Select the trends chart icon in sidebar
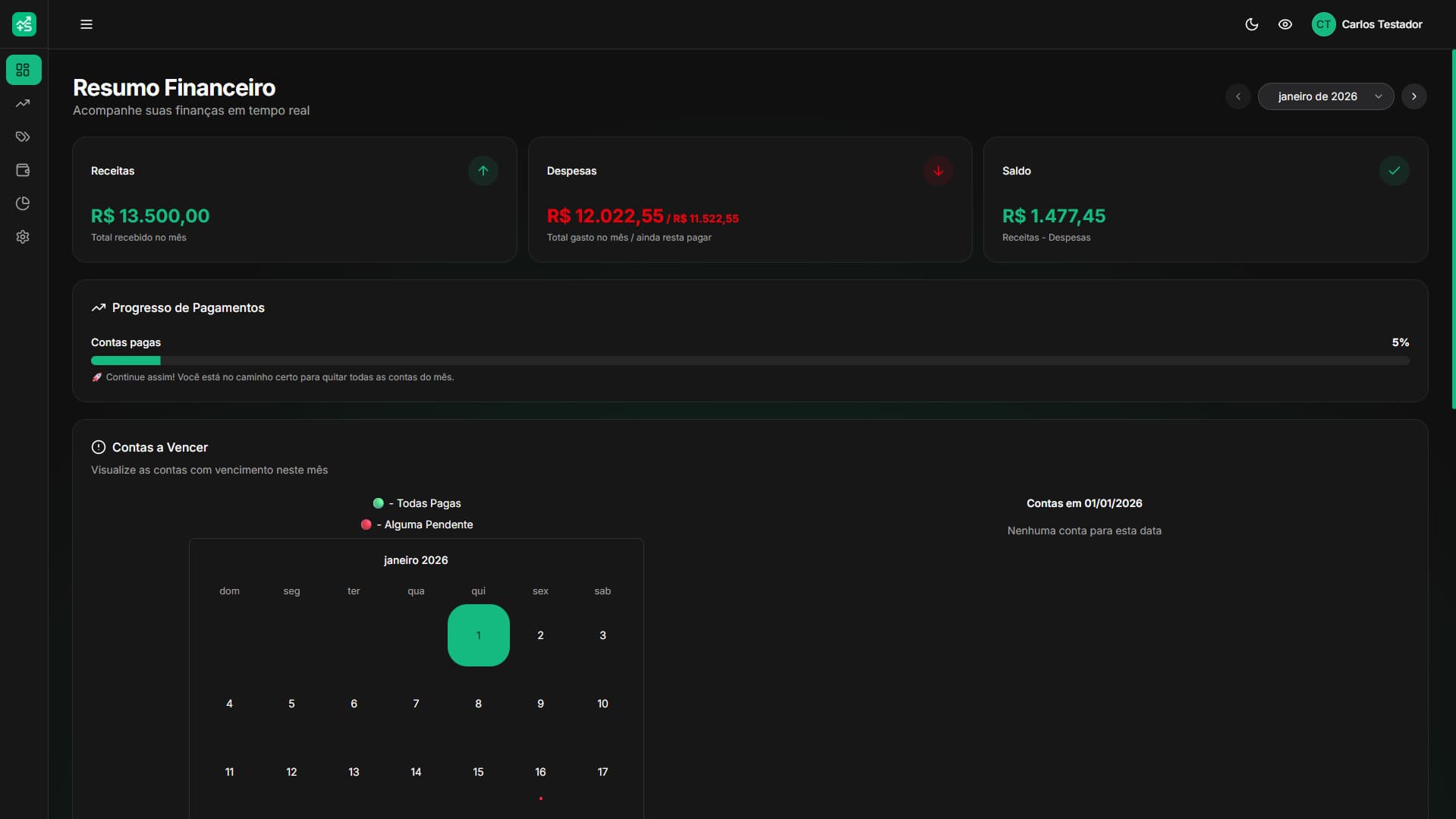 click(x=24, y=103)
